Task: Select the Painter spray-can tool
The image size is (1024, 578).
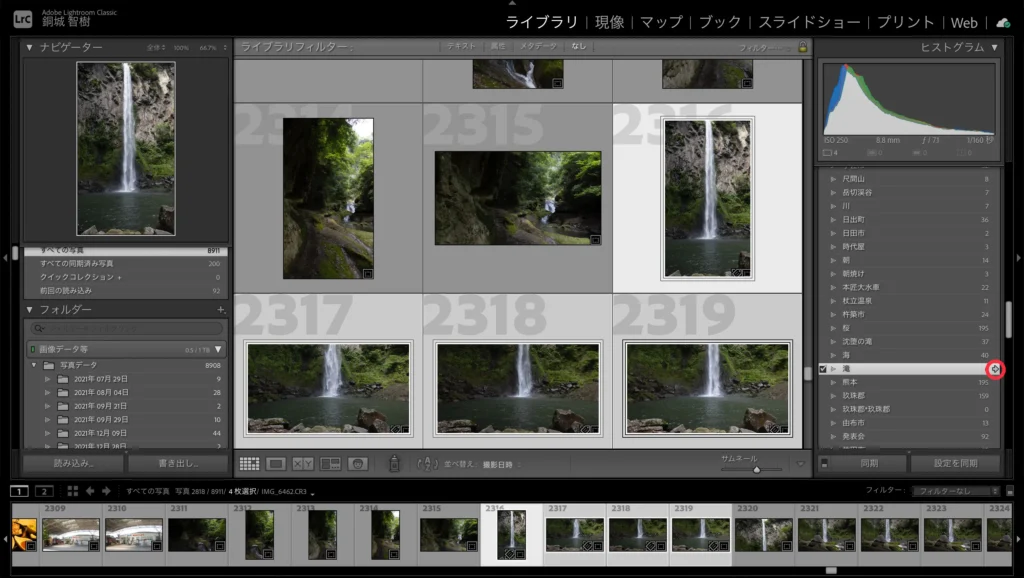Action: point(395,462)
